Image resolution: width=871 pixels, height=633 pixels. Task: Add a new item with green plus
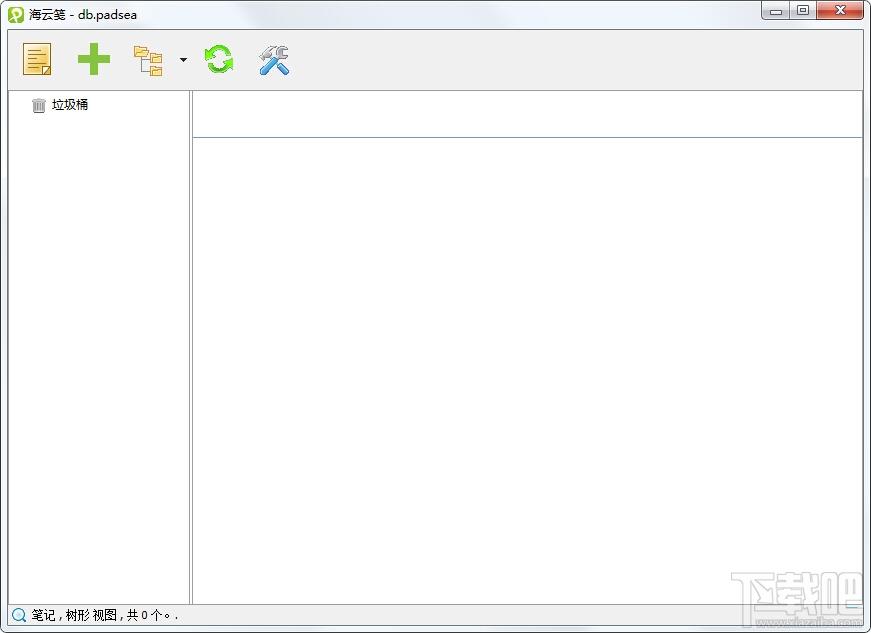point(94,59)
